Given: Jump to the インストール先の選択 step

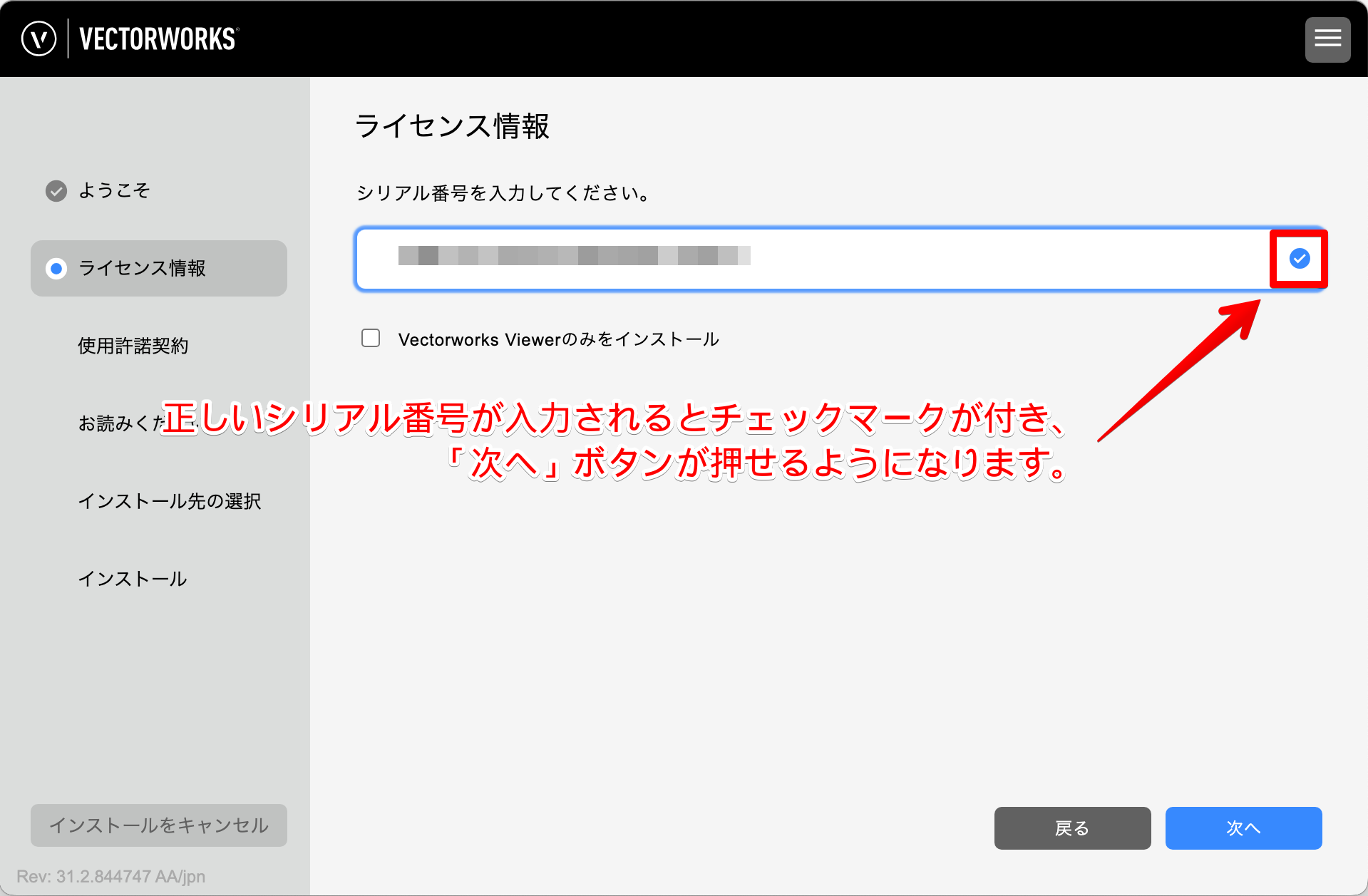Looking at the screenshot, I should click(x=169, y=501).
